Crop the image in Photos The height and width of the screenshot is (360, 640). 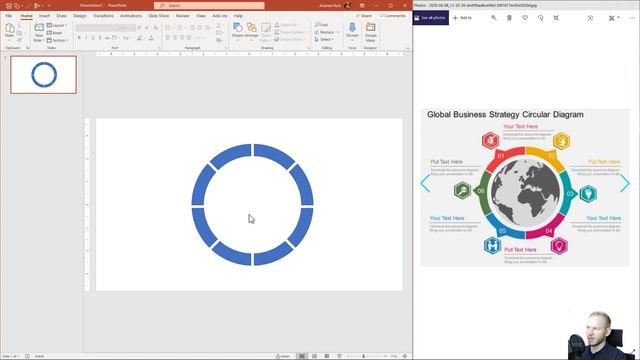[556, 18]
